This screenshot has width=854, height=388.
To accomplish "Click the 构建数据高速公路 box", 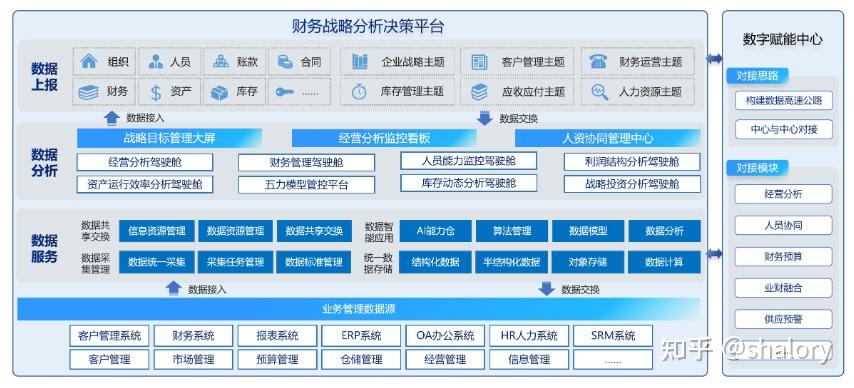I will (x=784, y=100).
